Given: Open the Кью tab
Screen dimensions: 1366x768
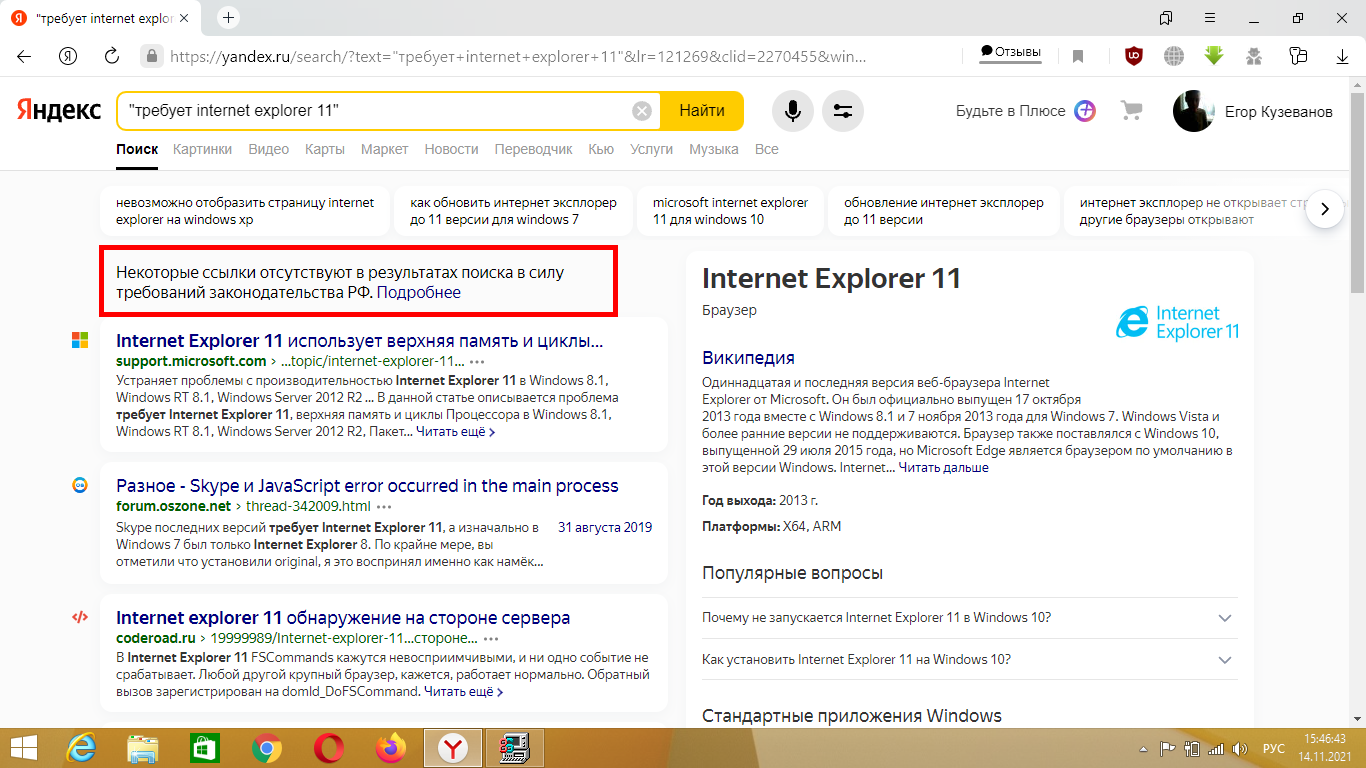Looking at the screenshot, I should pos(601,149).
